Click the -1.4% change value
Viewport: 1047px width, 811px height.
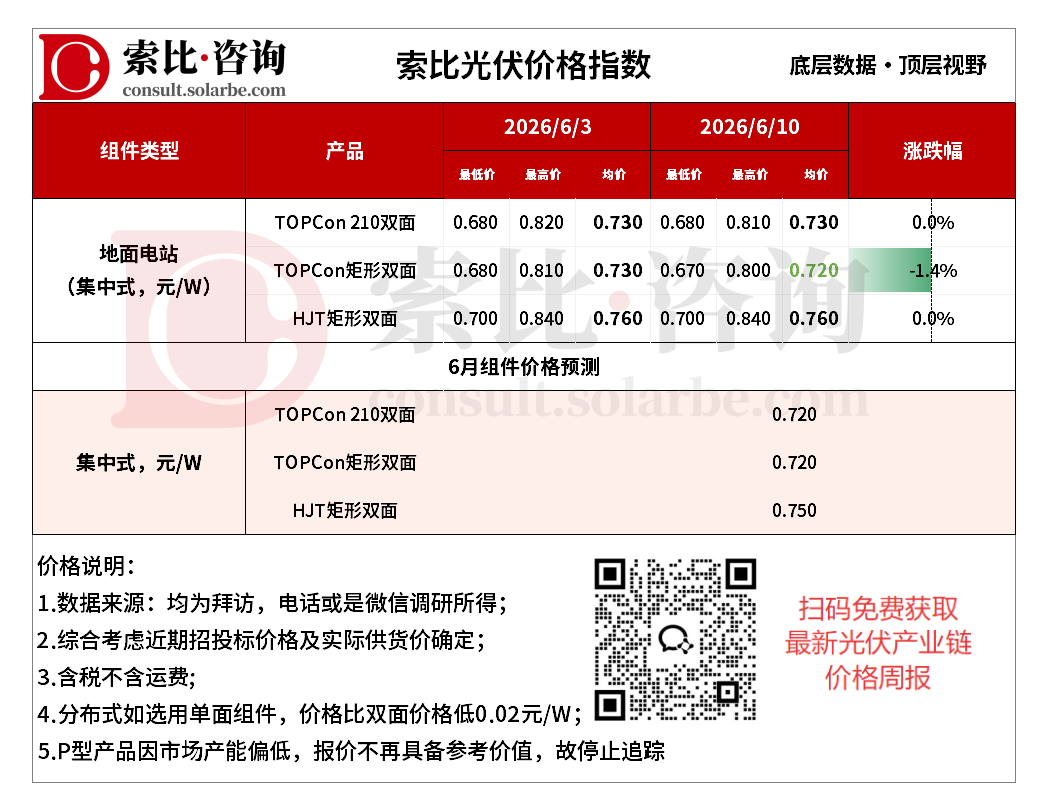tap(933, 270)
